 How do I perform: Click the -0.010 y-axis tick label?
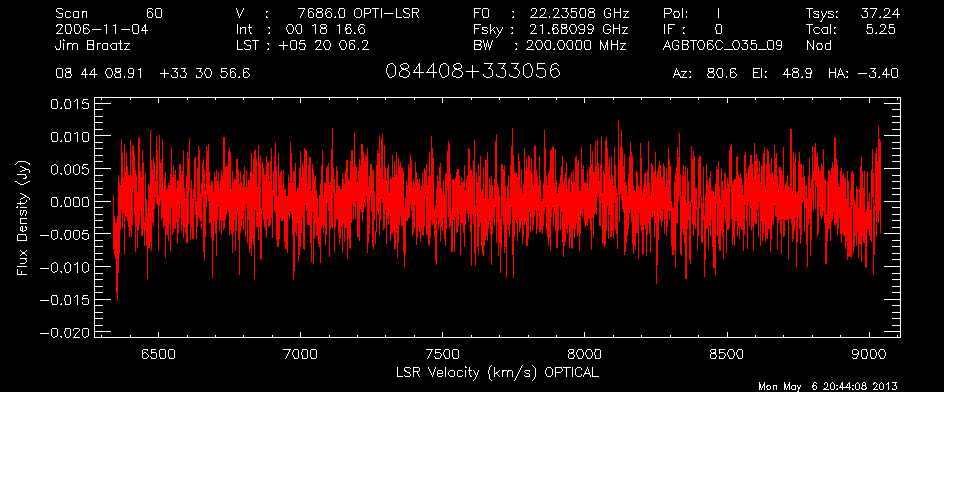tap(65, 267)
